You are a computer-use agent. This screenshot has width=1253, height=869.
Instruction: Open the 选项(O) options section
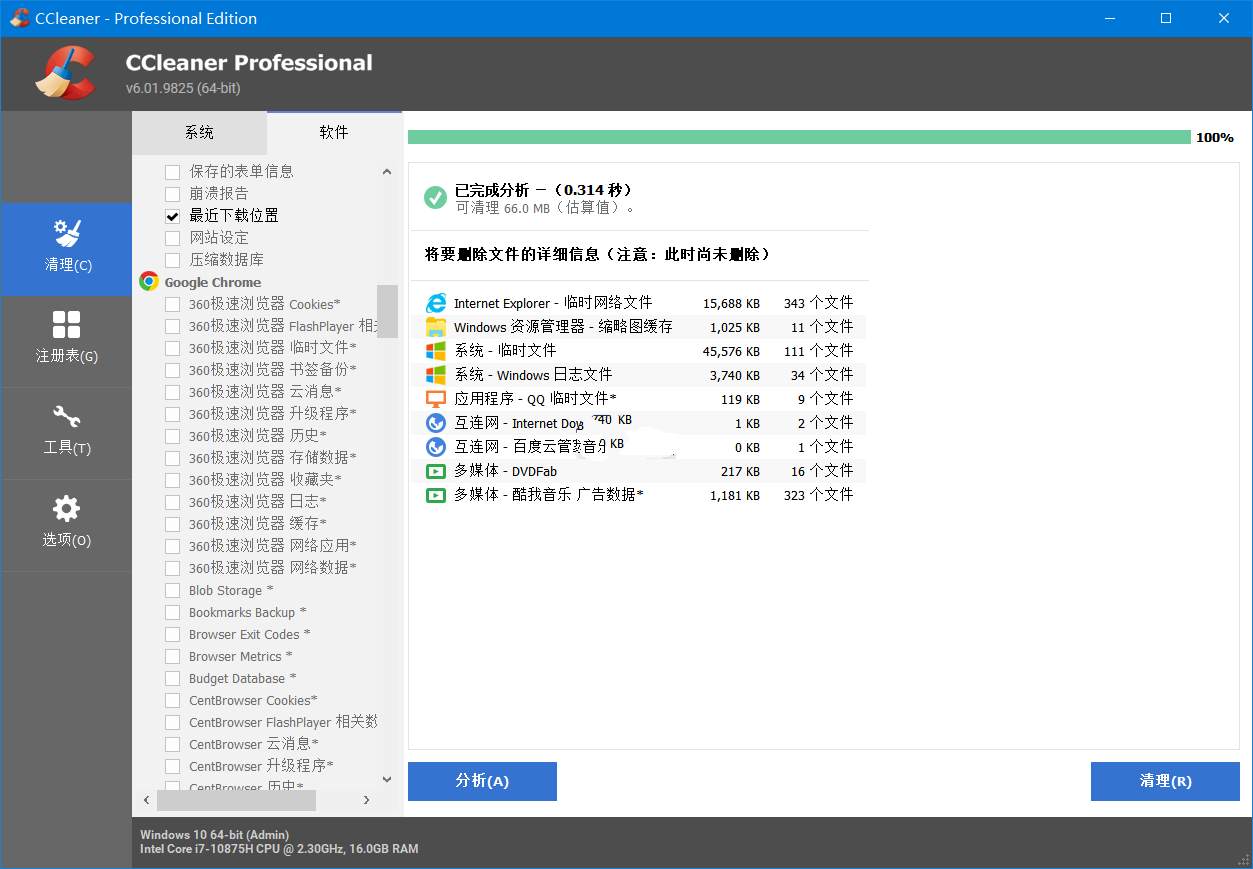(x=66, y=524)
